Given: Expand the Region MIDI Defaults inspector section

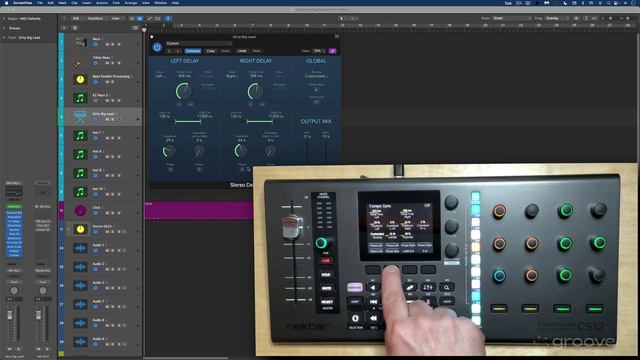Looking at the screenshot, I should click(4, 19).
